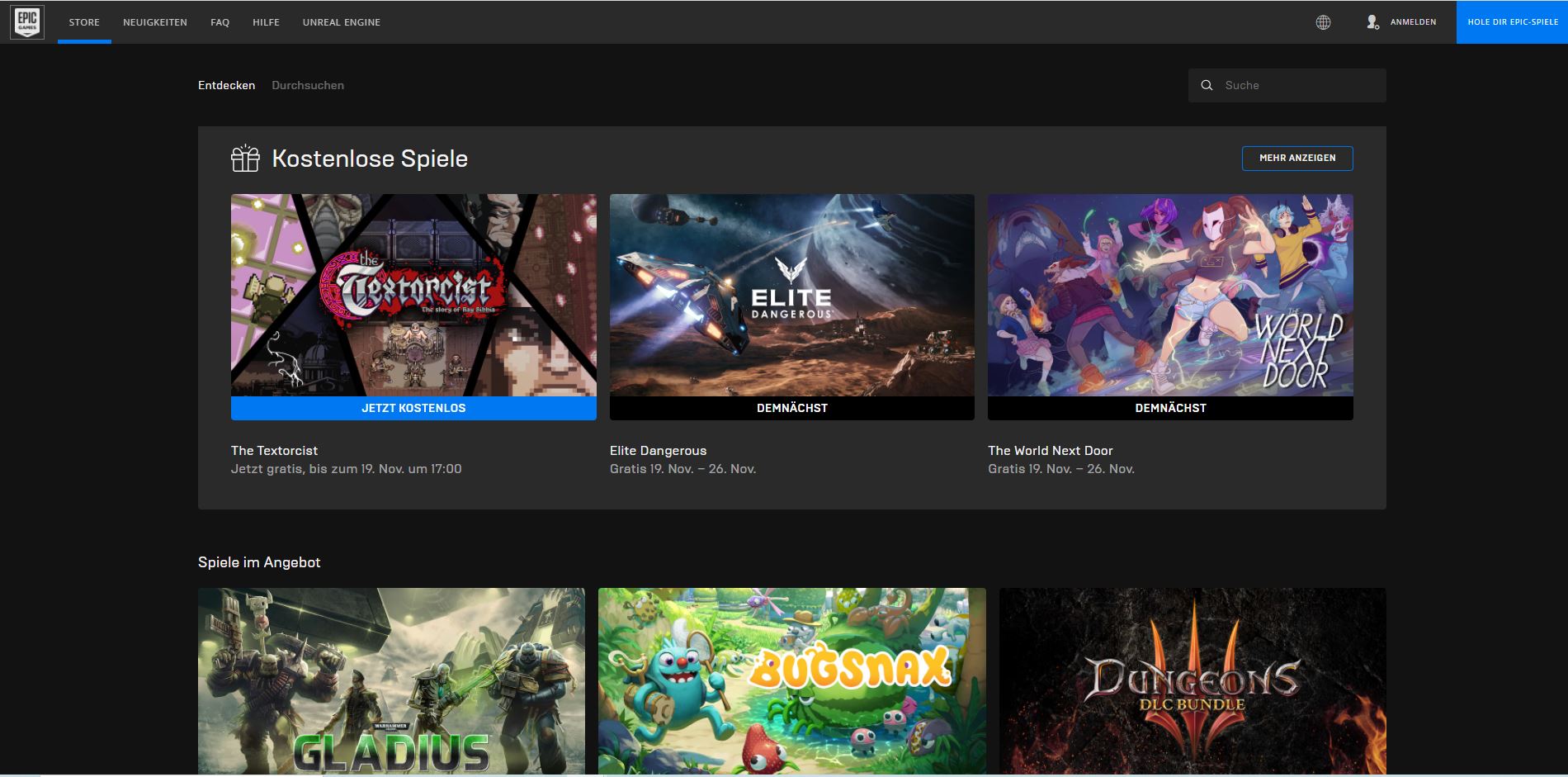The image size is (1568, 777).
Task: Open the FAQ menu item
Action: pos(220,22)
